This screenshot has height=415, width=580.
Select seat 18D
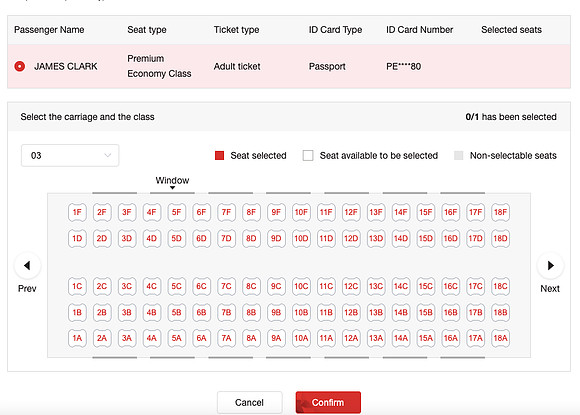pos(500,238)
